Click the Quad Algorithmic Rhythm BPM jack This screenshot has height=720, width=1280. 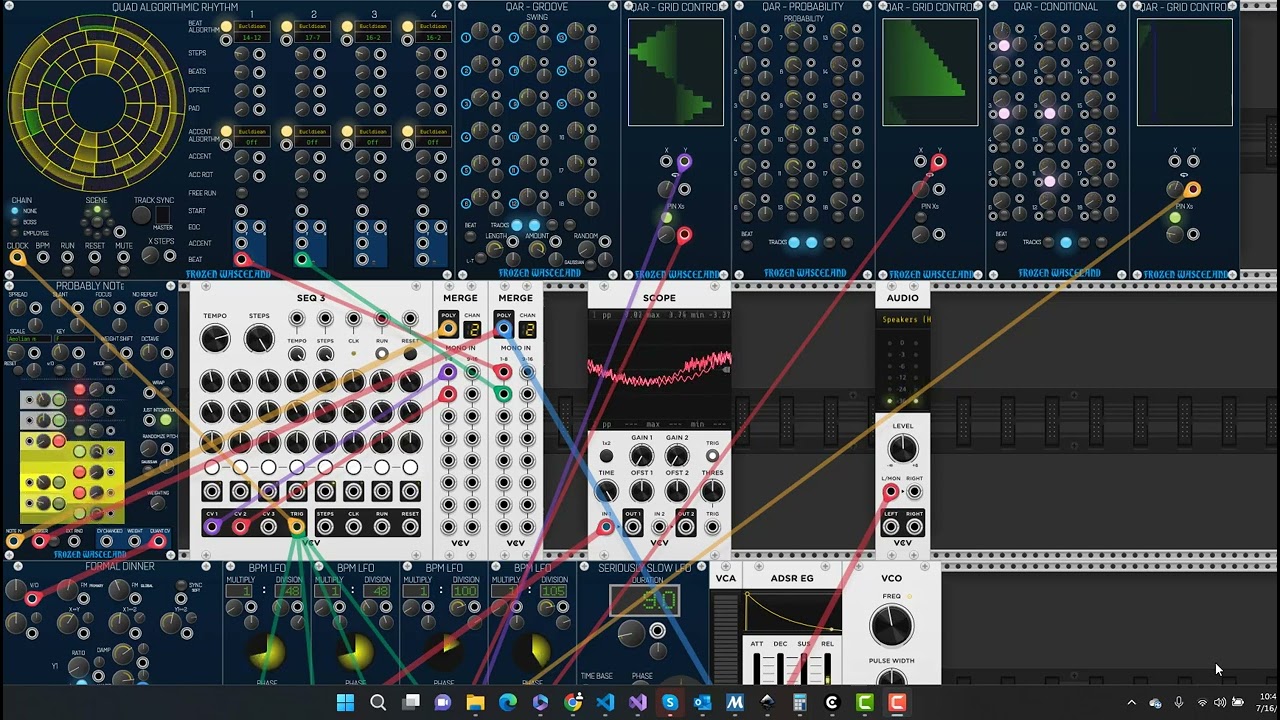click(x=43, y=258)
